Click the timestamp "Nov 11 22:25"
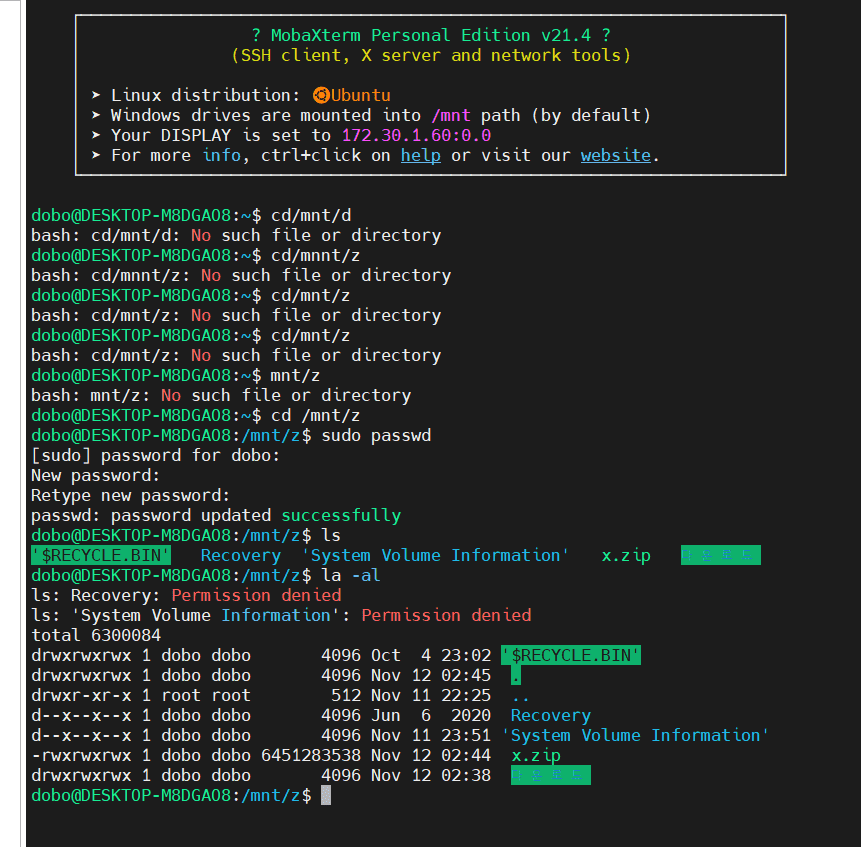This screenshot has height=847, width=861. 431,695
